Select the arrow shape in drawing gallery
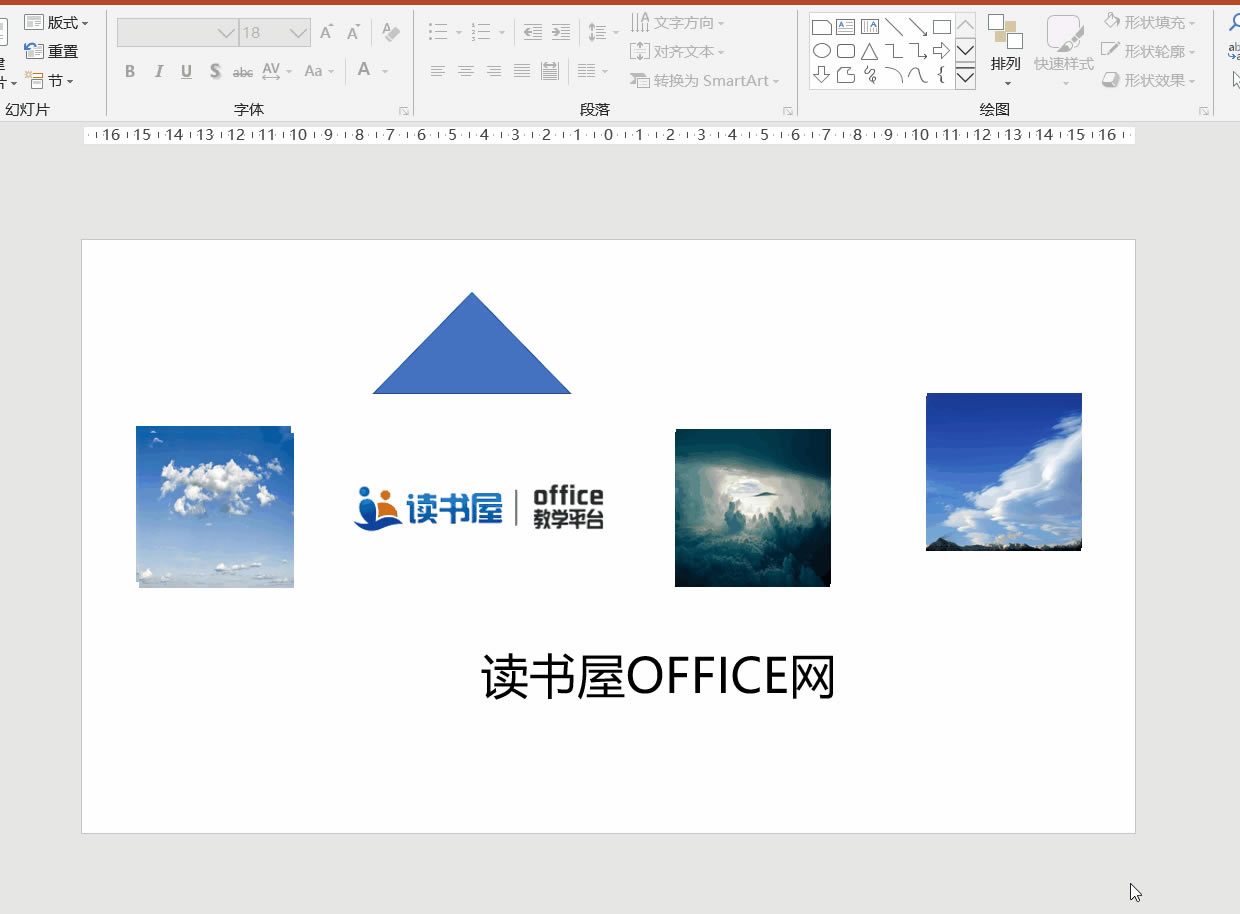This screenshot has width=1240, height=914. [x=940, y=50]
